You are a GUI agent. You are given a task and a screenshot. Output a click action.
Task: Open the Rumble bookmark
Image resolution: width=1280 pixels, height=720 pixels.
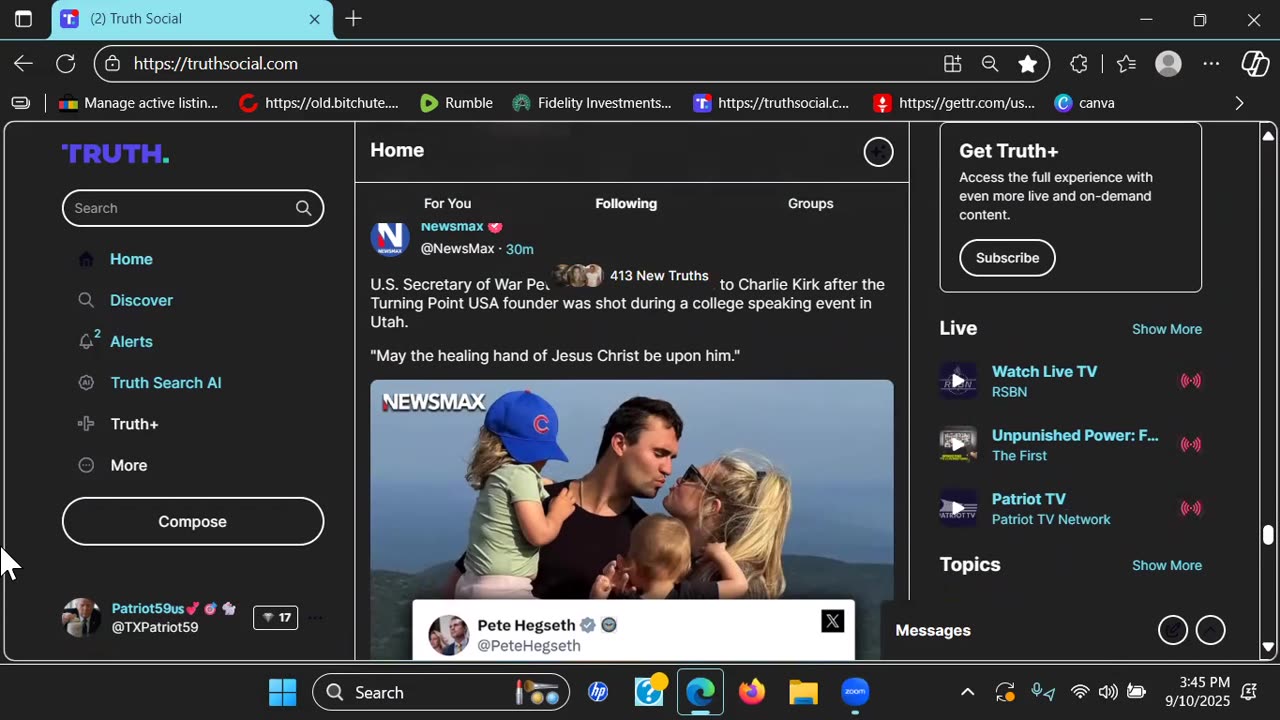[x=456, y=103]
